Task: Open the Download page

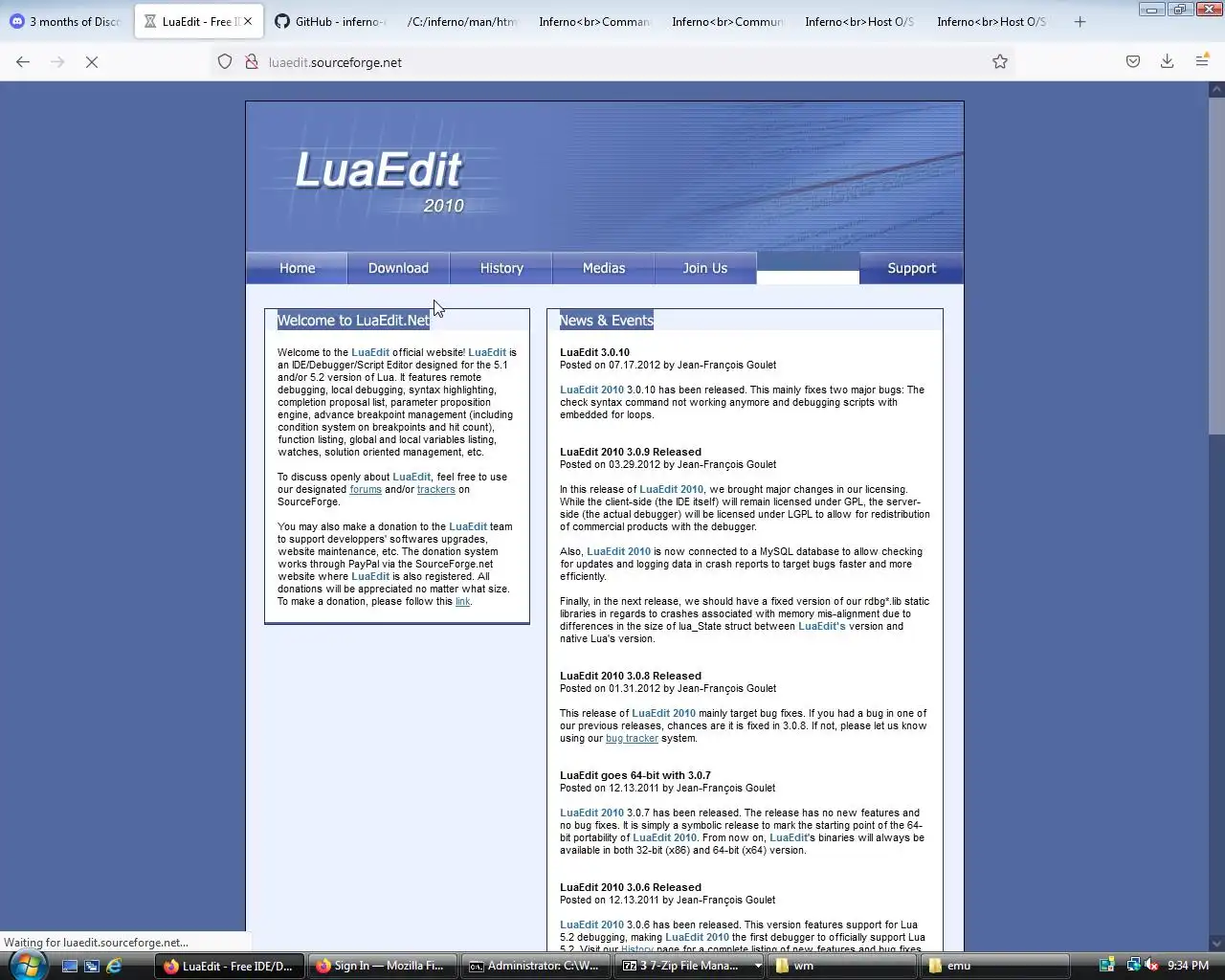Action: [398, 268]
